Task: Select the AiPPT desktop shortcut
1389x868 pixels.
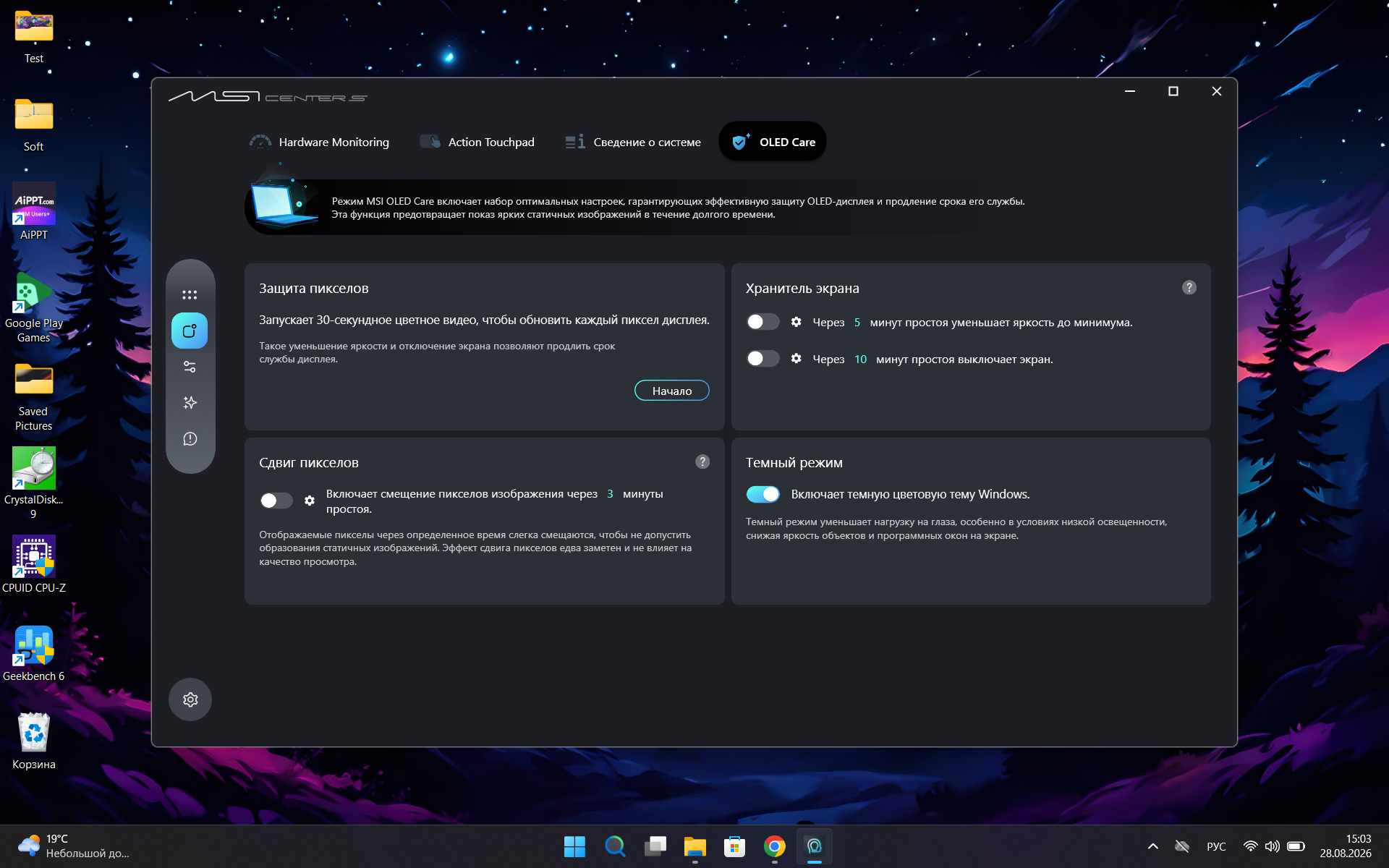Action: coord(34,211)
